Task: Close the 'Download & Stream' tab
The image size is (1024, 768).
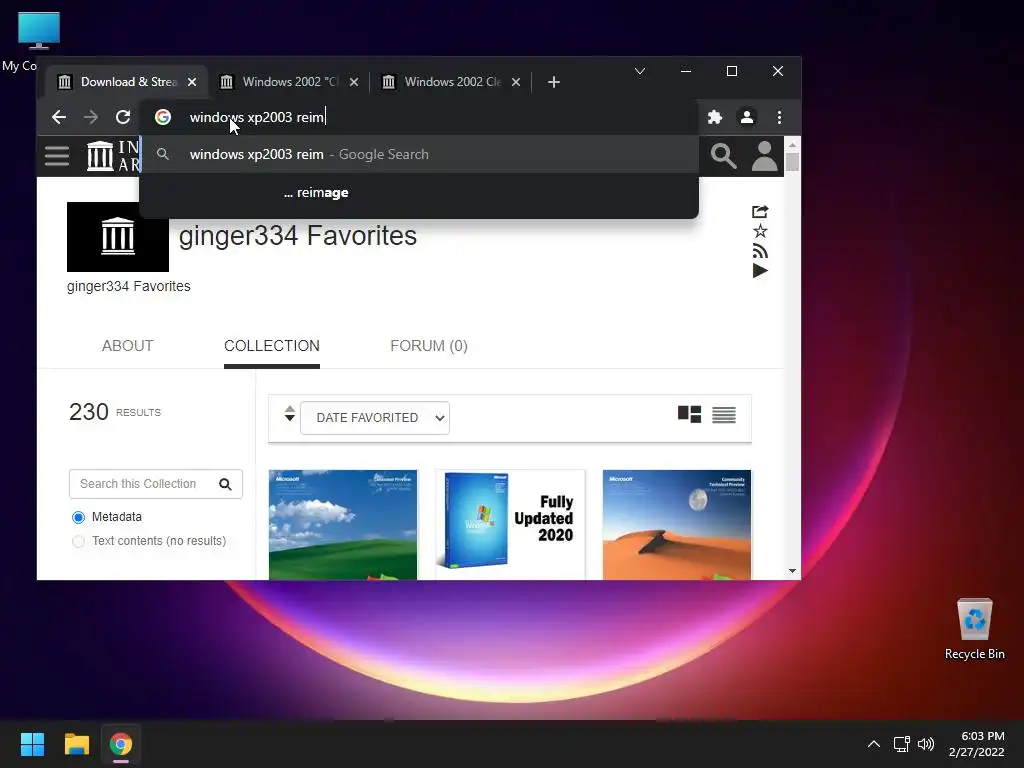Action: (192, 82)
